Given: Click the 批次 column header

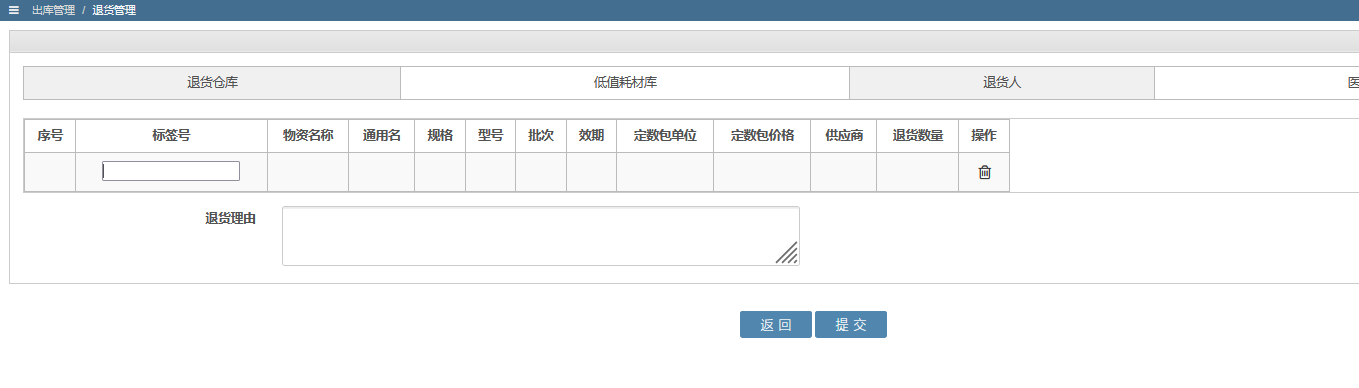Looking at the screenshot, I should 541,136.
